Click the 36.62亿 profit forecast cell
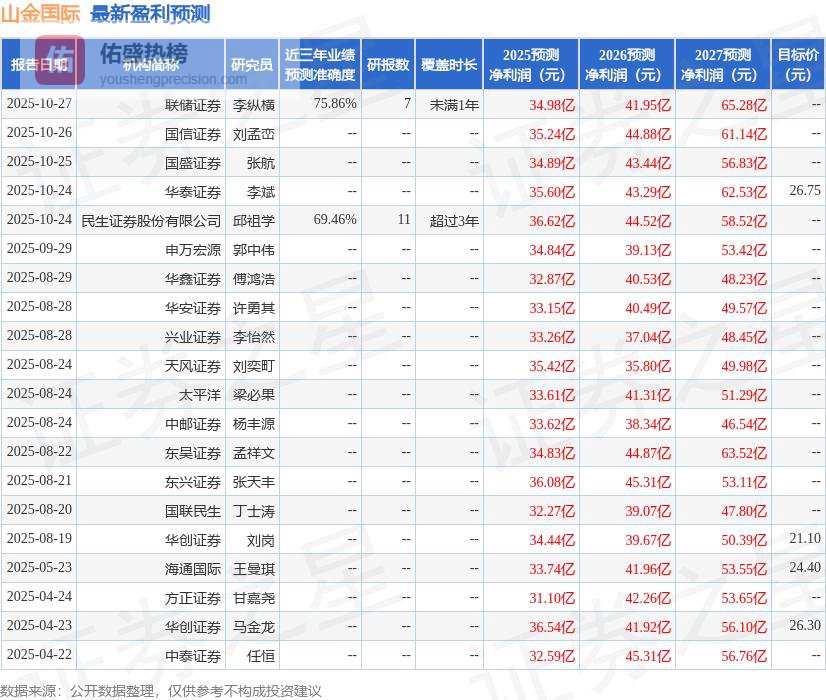The width and height of the screenshot is (826, 700). (554, 220)
